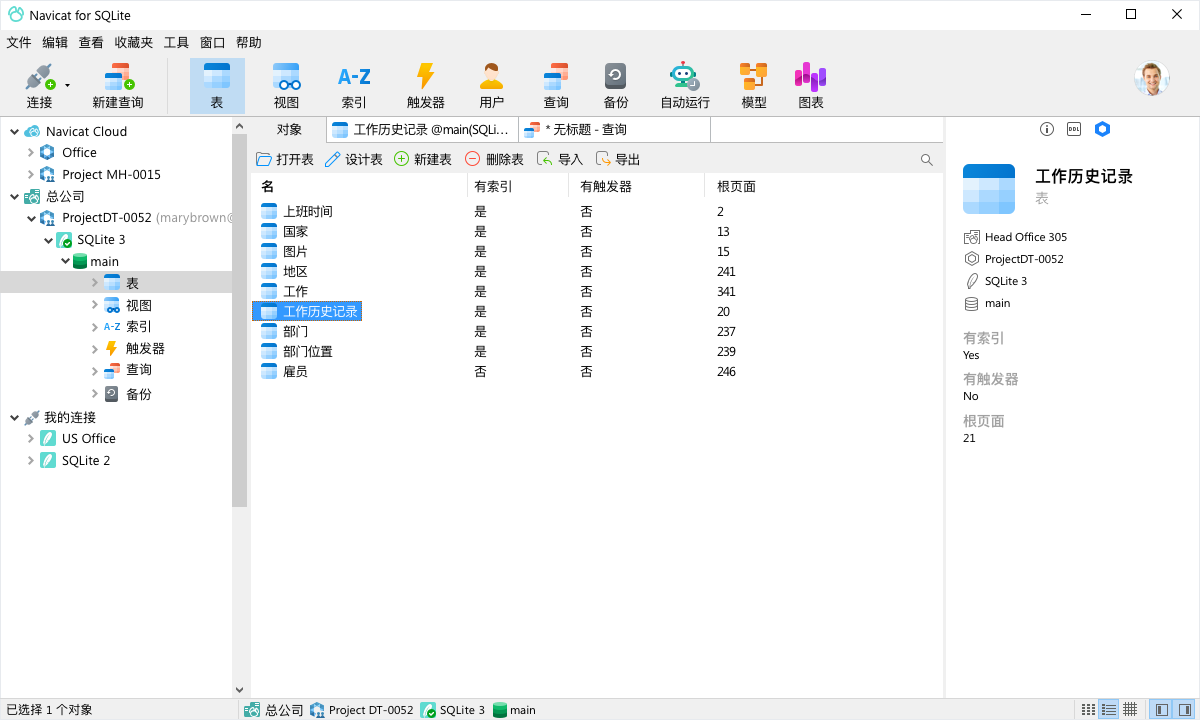The image size is (1200, 720).
Task: Open the 备份 backup toolbar icon
Action: [616, 86]
